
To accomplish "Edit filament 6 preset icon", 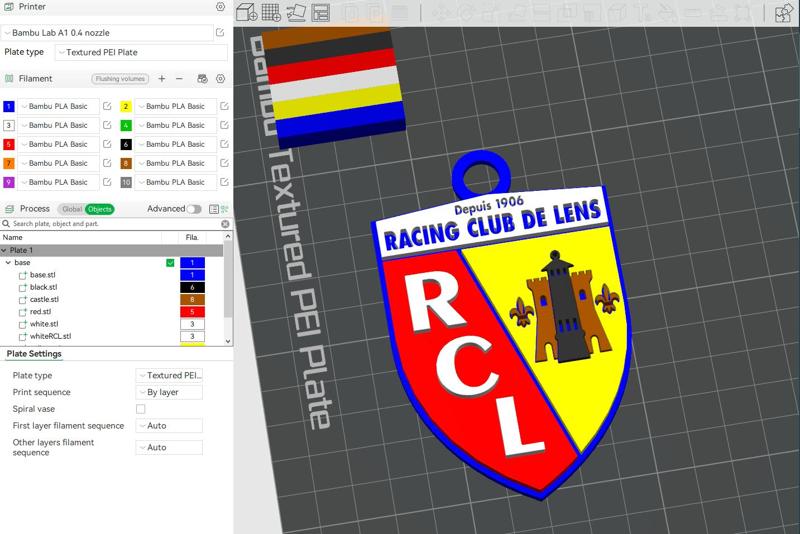I will tap(224, 144).
